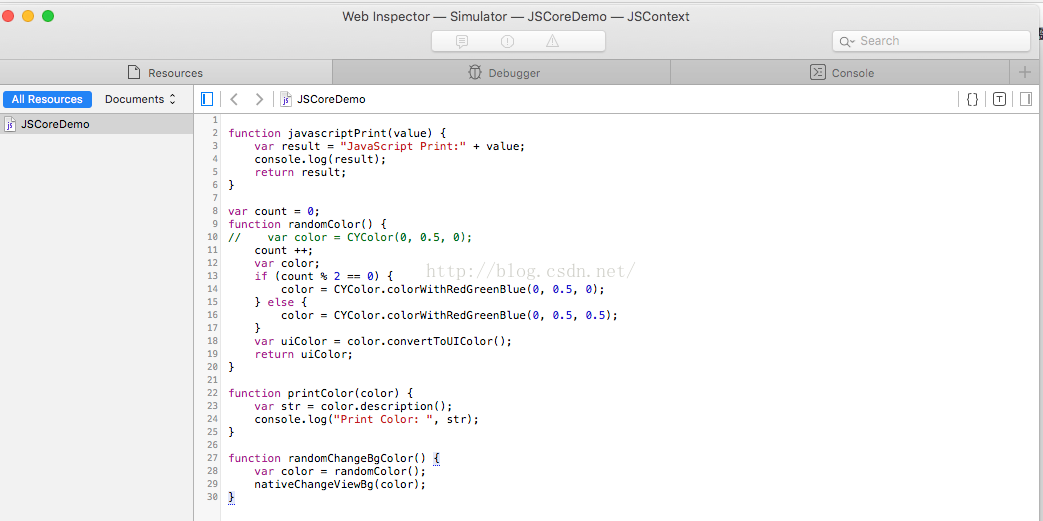The height and width of the screenshot is (521, 1043).
Task: Show console log messages icon
Action: (462, 41)
